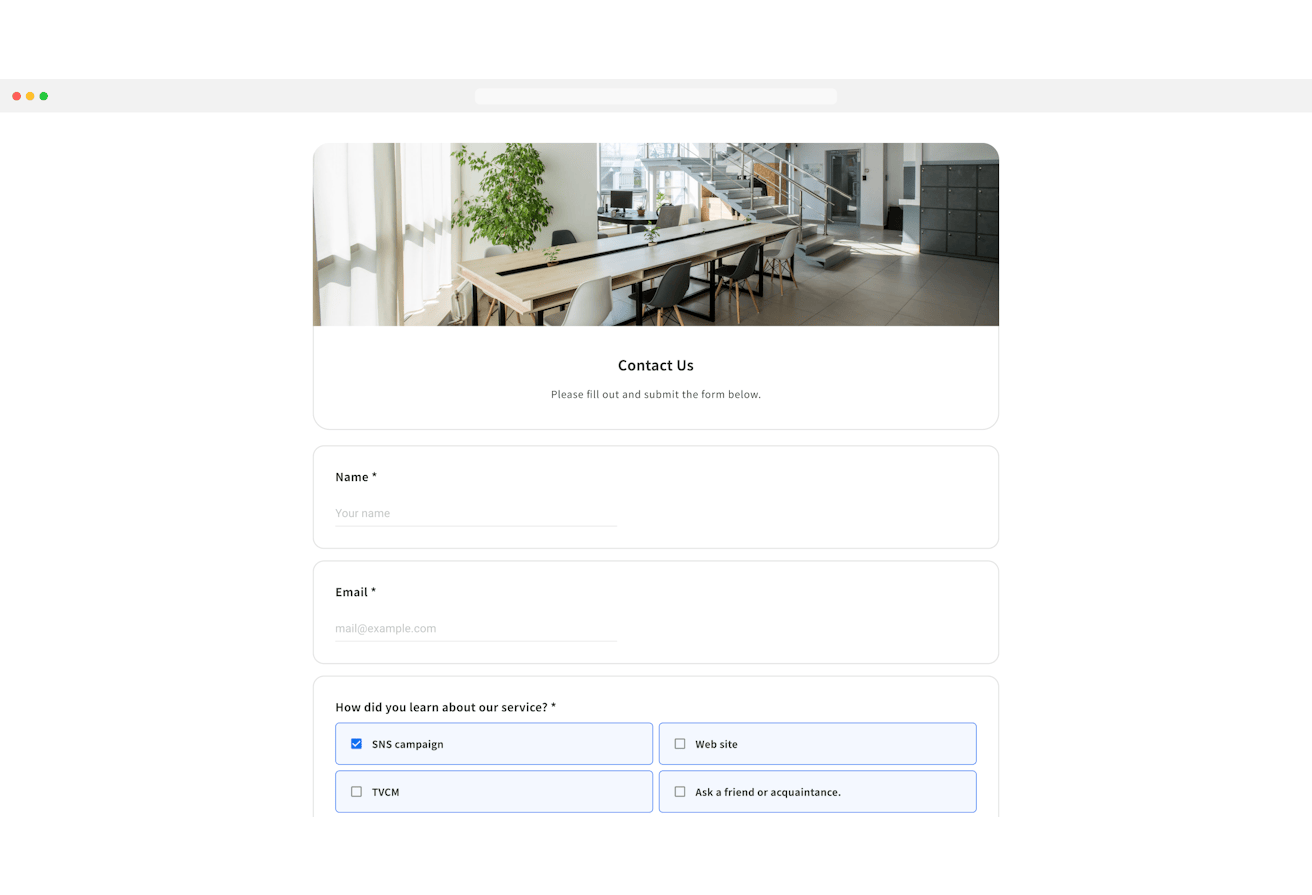Enable the TVCM checkbox
This screenshot has height=895, width=1312.
[356, 792]
